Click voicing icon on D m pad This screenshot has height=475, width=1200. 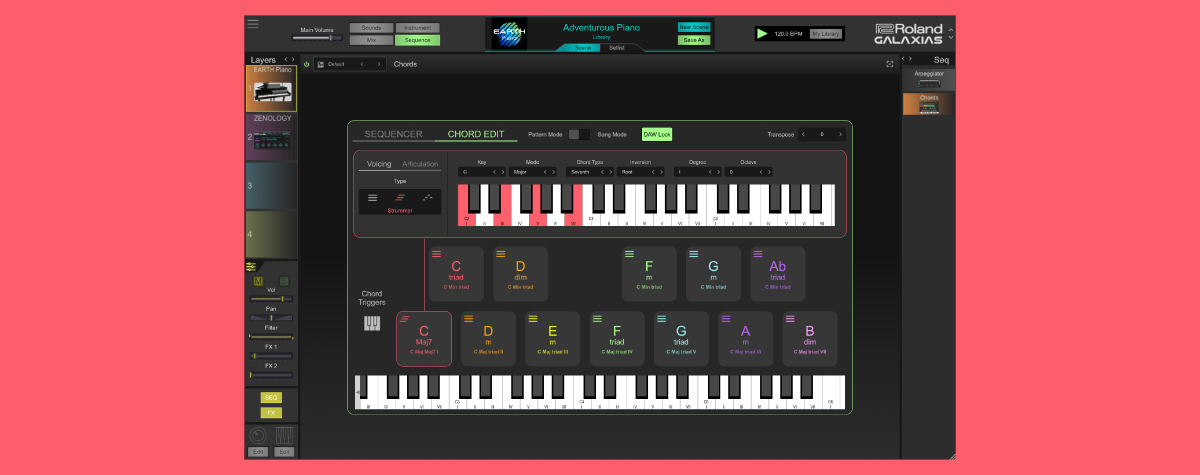pos(469,319)
